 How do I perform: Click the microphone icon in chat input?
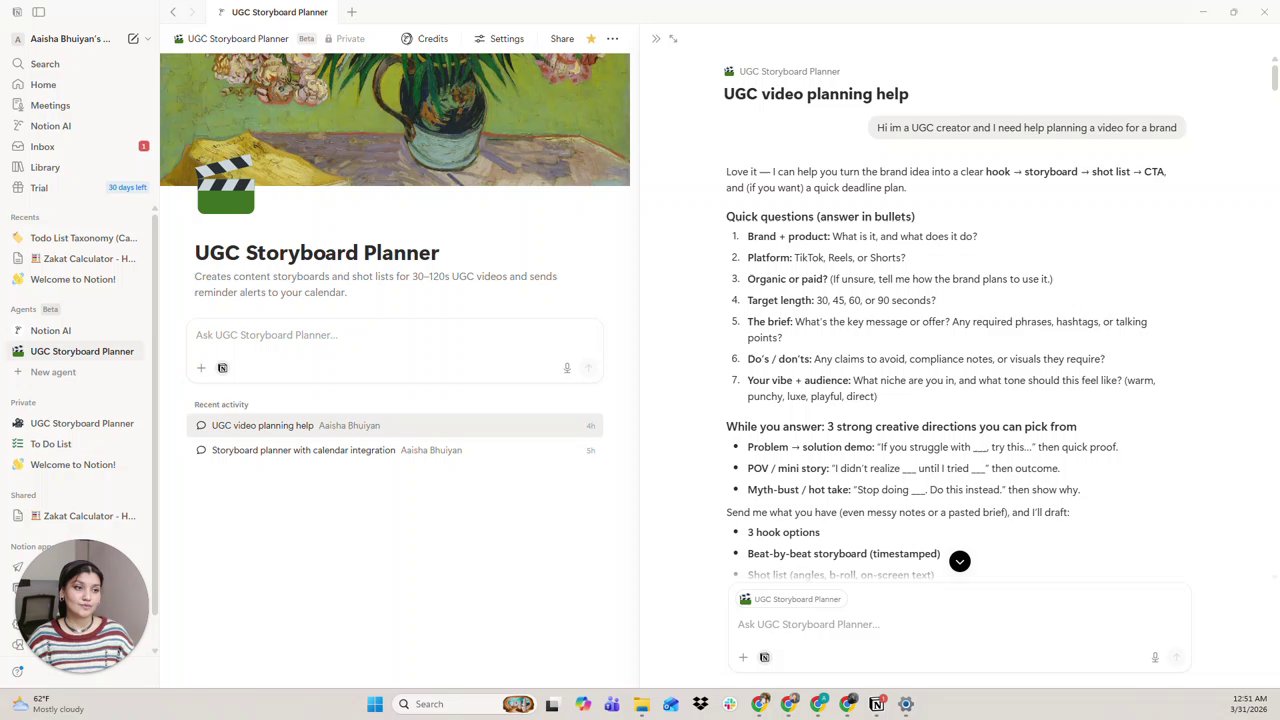point(1155,657)
